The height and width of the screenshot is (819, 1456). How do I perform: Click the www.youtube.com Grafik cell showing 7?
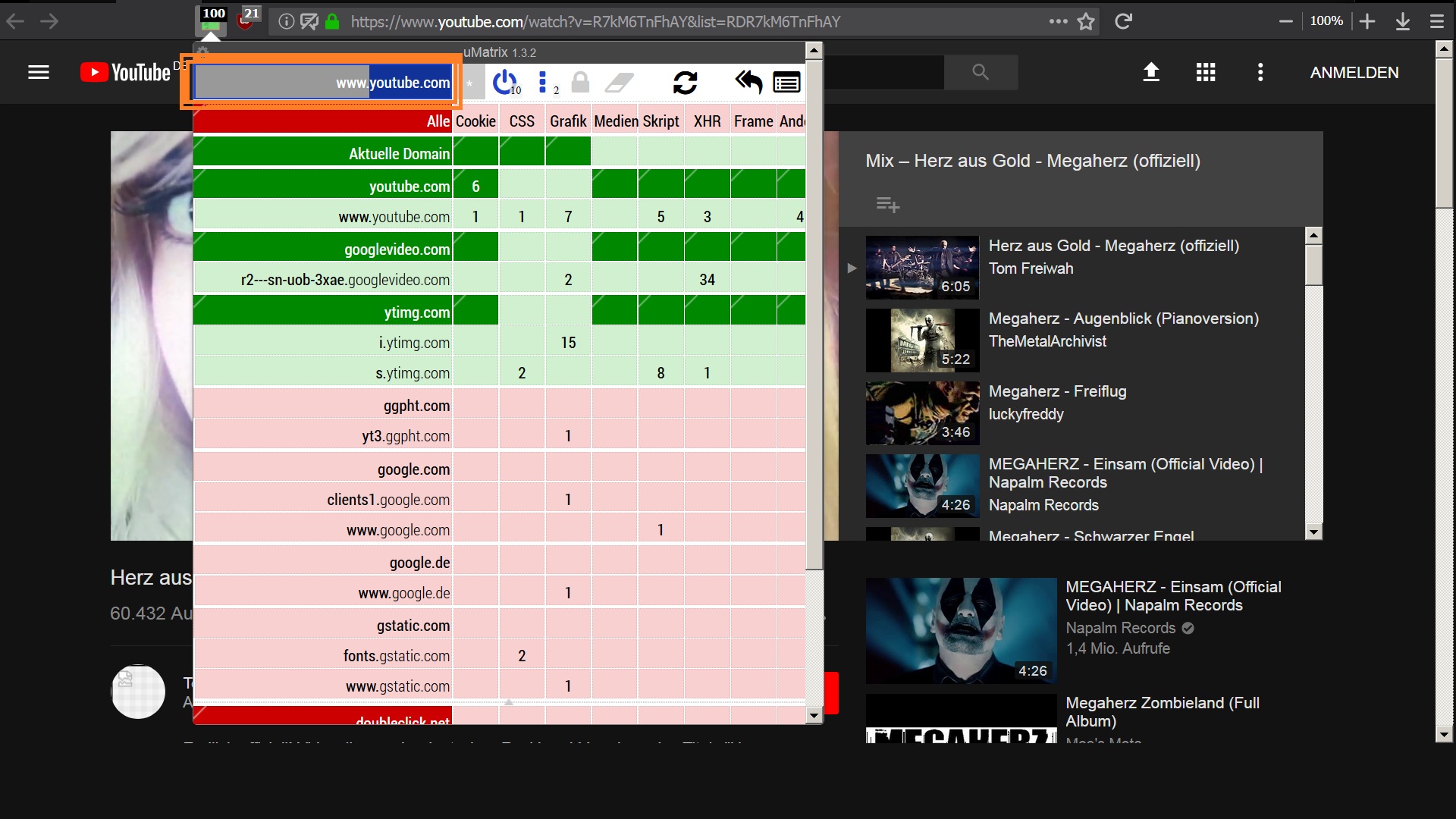[568, 216]
